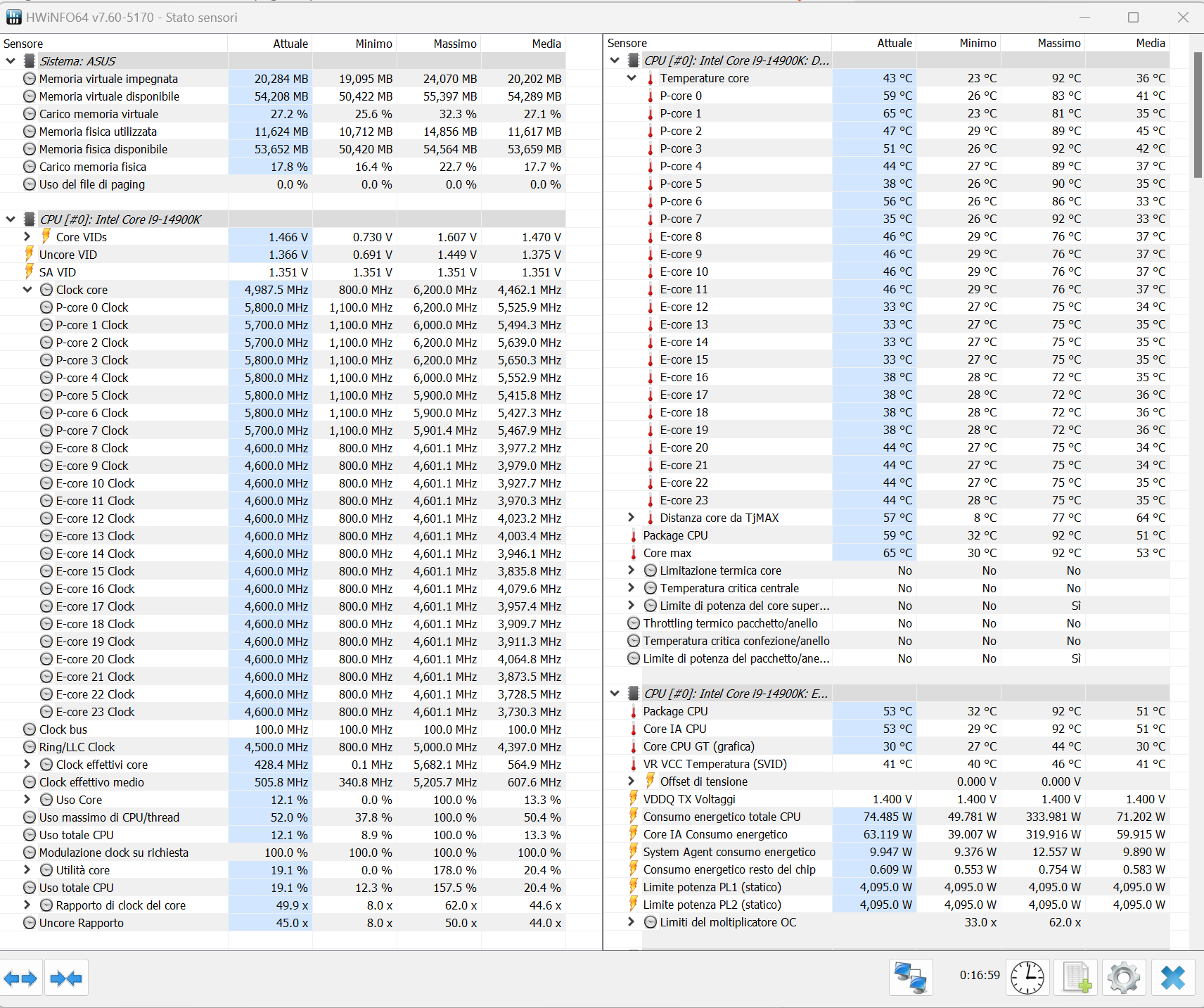Select the Memoria fisica utilizzata row
This screenshot has height=1008, width=1204.
point(283,132)
